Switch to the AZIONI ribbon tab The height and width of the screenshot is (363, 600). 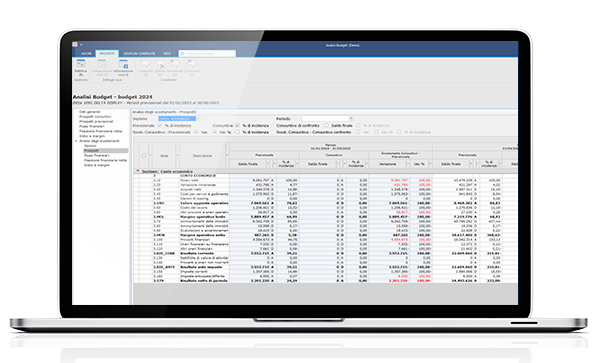coord(86,54)
